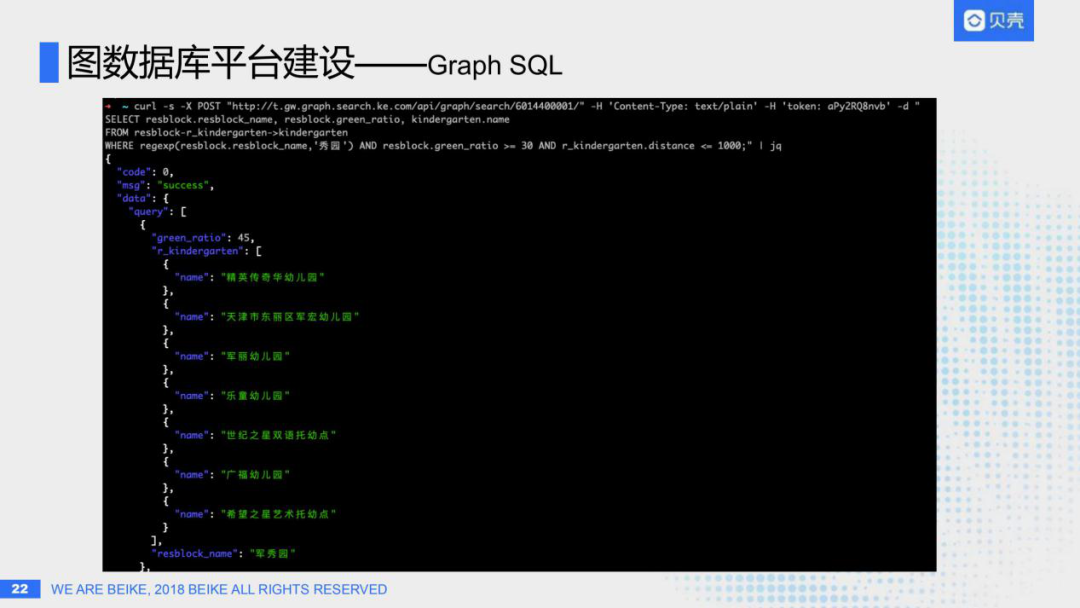Click the 'FROM resblock-r_kindergarten->kindergarten' line
The height and width of the screenshot is (608, 1080).
tap(227, 132)
